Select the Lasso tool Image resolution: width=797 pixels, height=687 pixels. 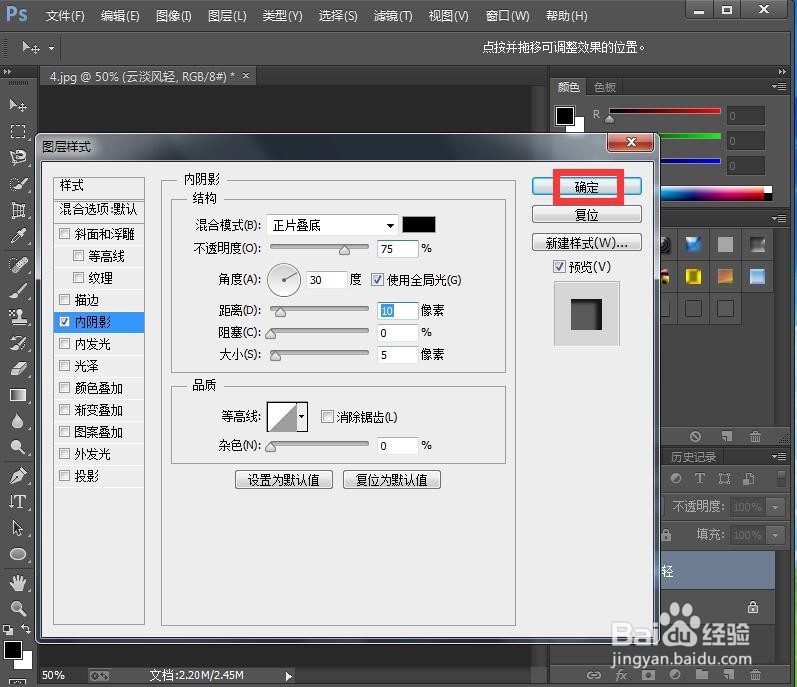(18, 158)
